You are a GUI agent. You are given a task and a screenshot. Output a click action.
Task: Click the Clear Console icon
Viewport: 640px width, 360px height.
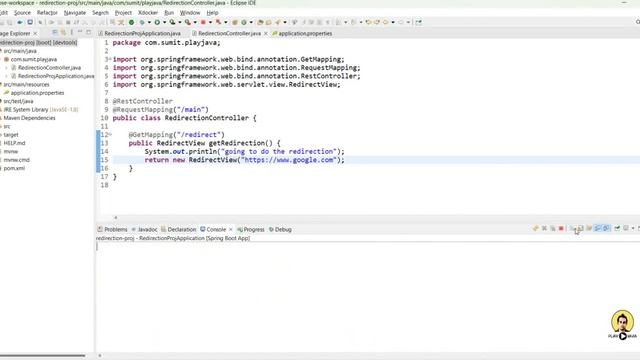pos(572,229)
